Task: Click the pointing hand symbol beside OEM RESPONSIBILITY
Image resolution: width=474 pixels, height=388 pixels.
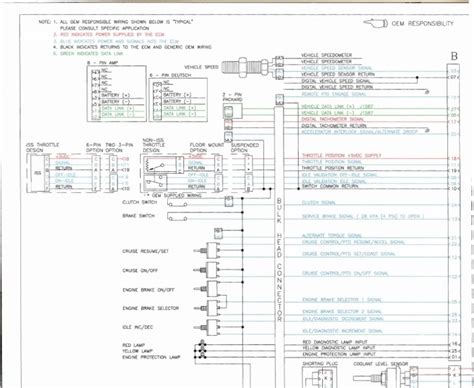Action: pyautogui.click(x=375, y=23)
